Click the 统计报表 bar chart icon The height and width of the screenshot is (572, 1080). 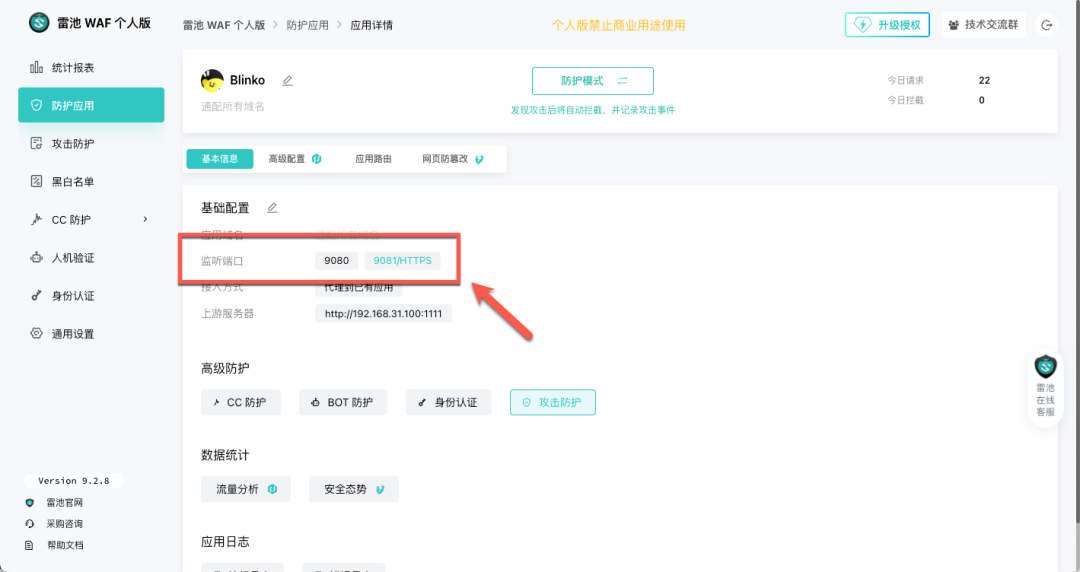(37, 67)
